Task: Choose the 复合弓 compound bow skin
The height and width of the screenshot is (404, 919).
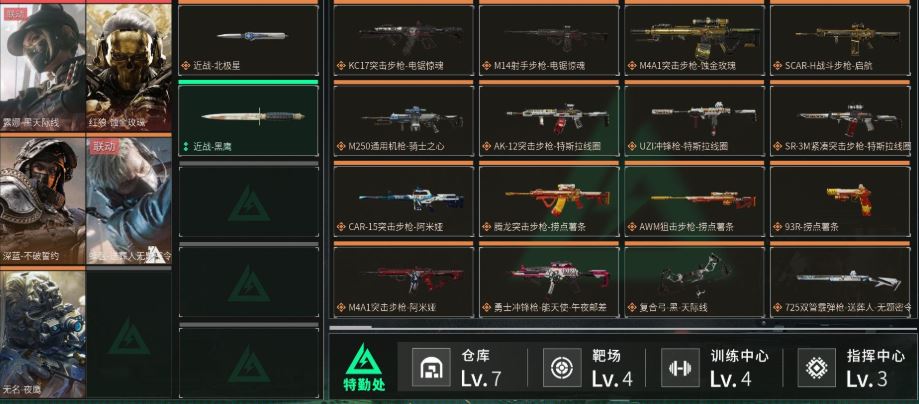Action: pos(695,281)
